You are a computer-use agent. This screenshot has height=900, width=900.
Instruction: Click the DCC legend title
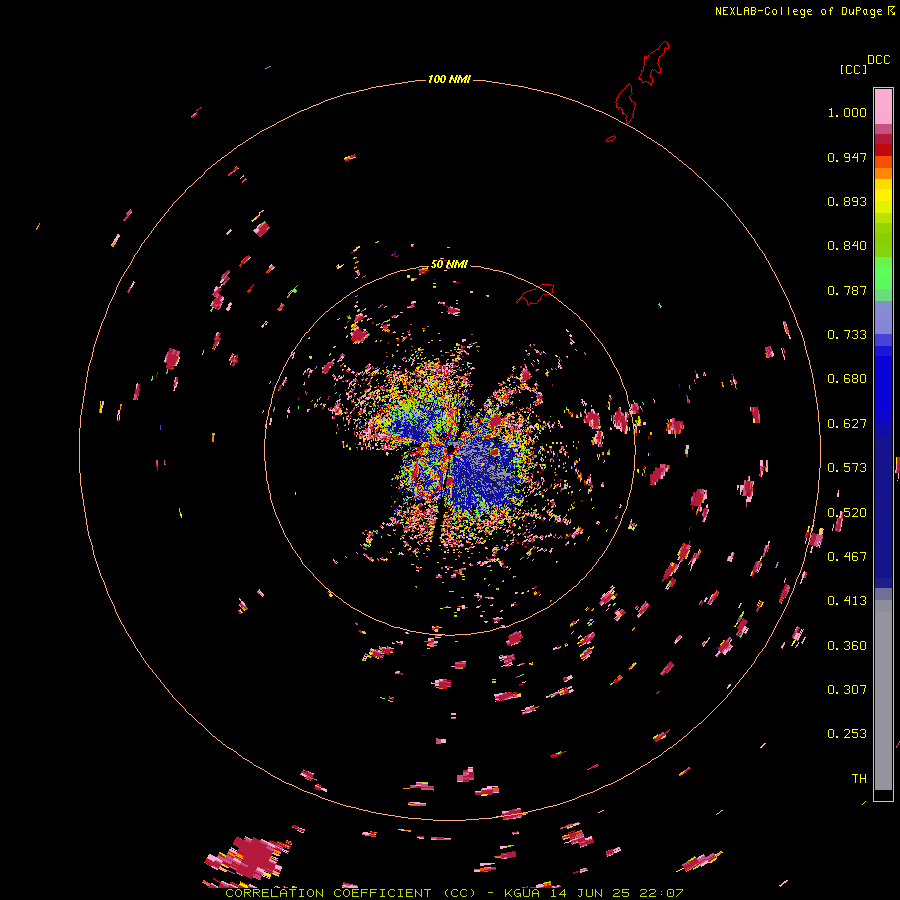[x=878, y=60]
